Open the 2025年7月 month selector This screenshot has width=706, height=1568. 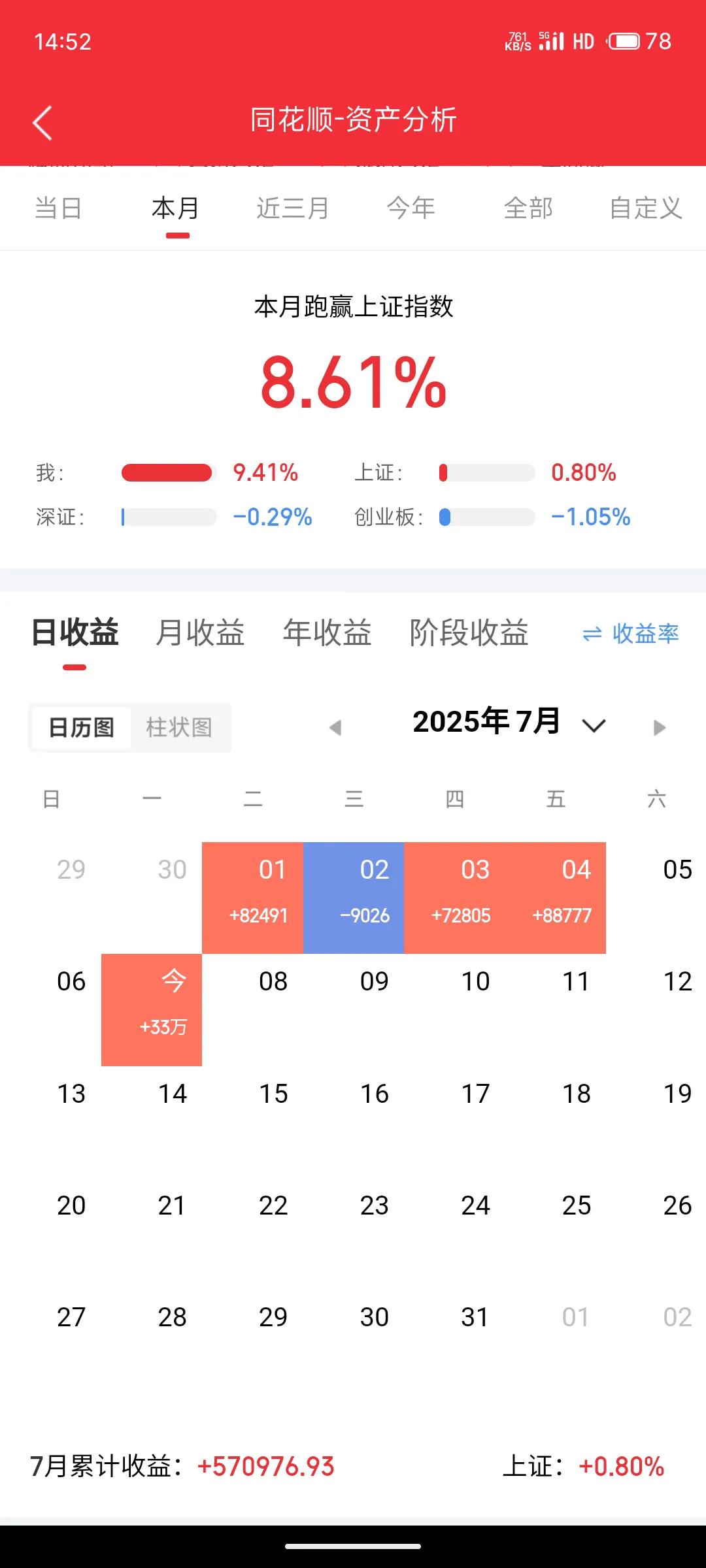coord(486,721)
